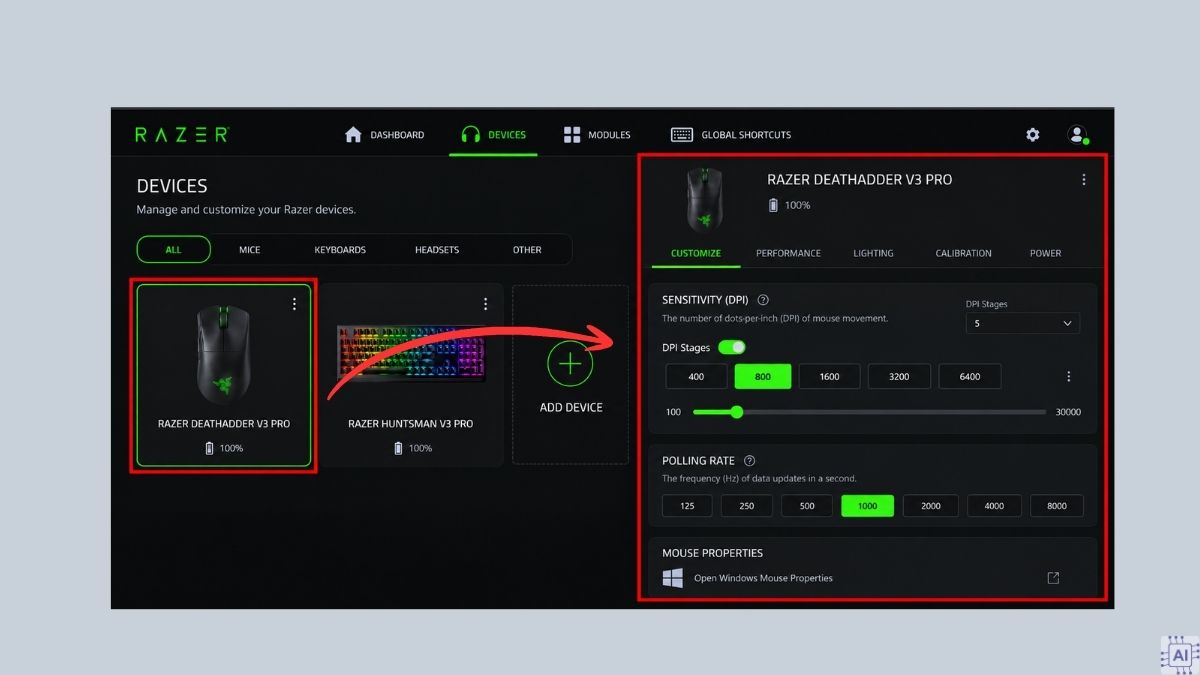Open Huntsman card three-dot menu
Screen dimensions: 1200x675
coord(486,304)
